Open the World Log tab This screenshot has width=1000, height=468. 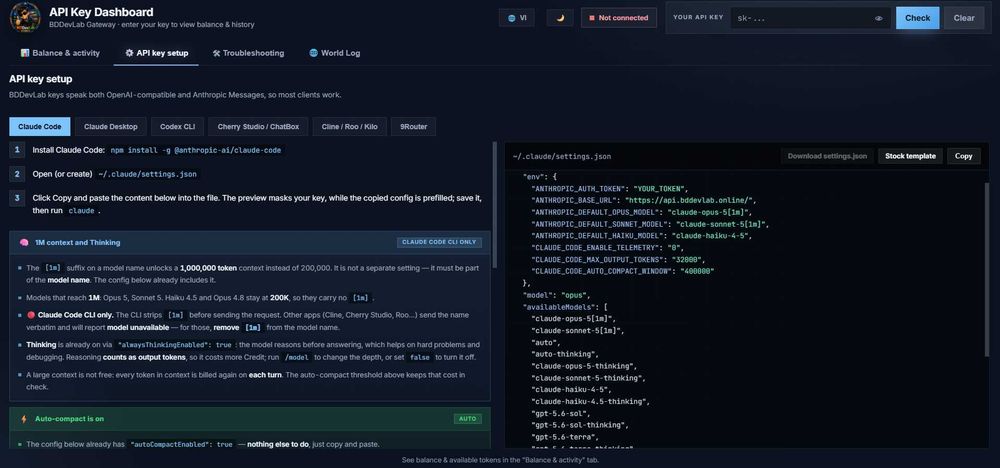335,53
